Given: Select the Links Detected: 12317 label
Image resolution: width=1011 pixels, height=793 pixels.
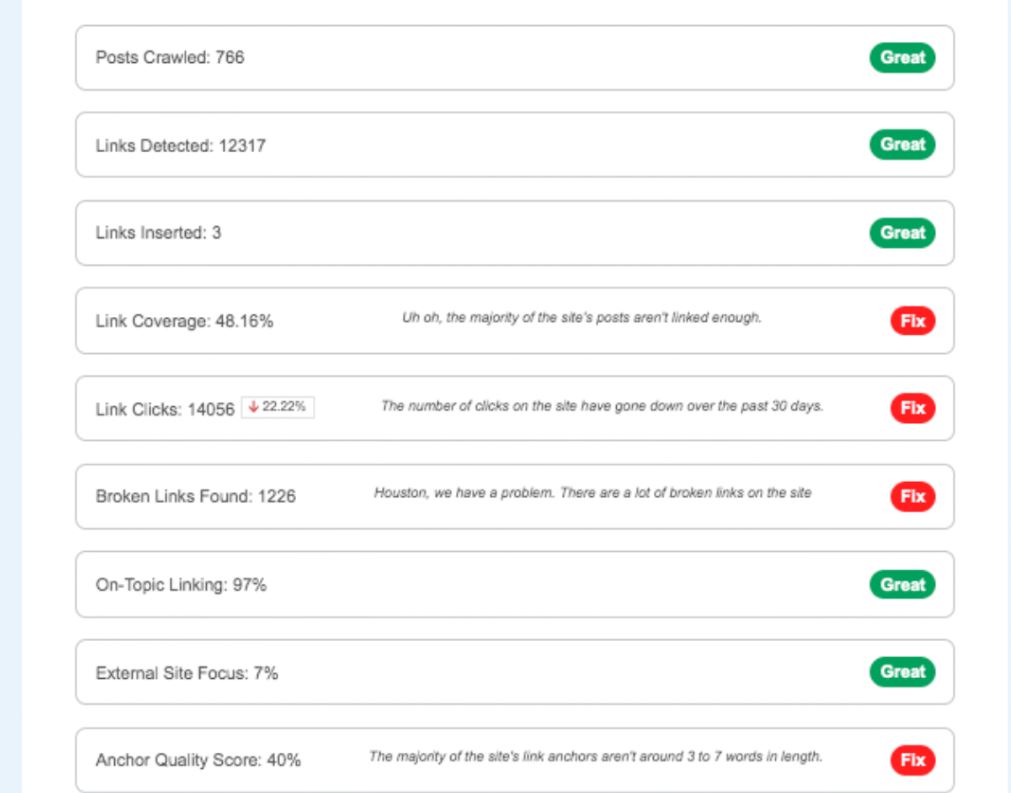Looking at the screenshot, I should (x=170, y=145).
